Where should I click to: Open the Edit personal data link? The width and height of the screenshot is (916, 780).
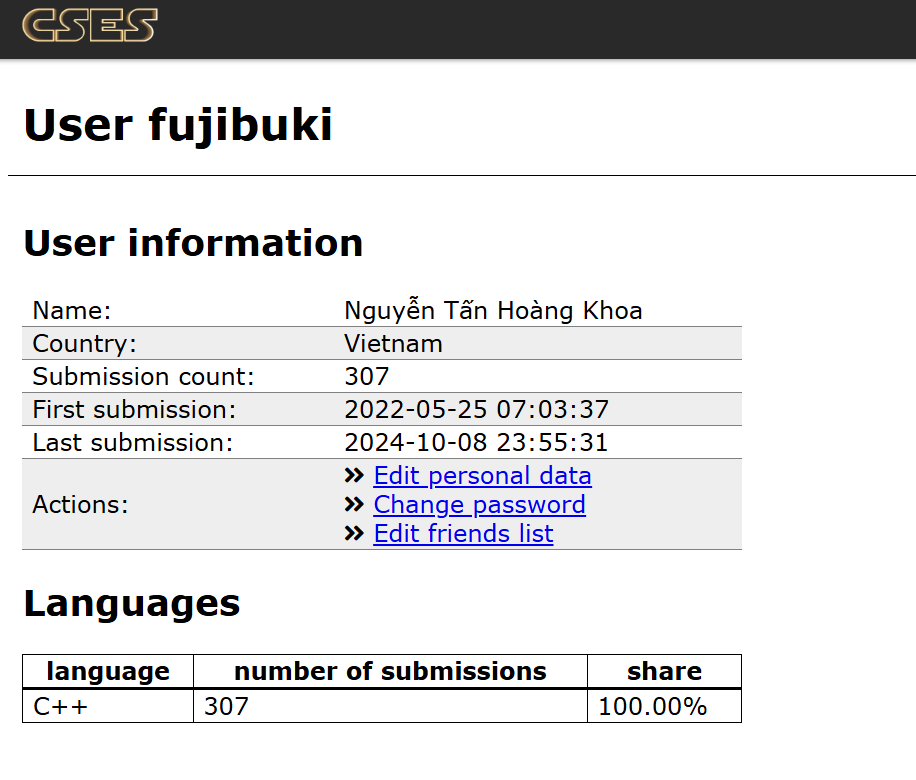pyautogui.click(x=482, y=476)
